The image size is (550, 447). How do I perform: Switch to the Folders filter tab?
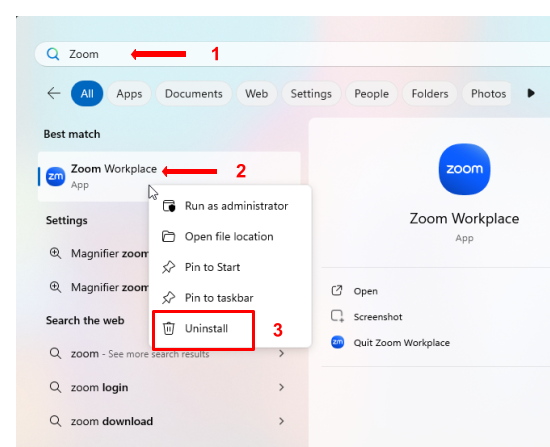430,94
